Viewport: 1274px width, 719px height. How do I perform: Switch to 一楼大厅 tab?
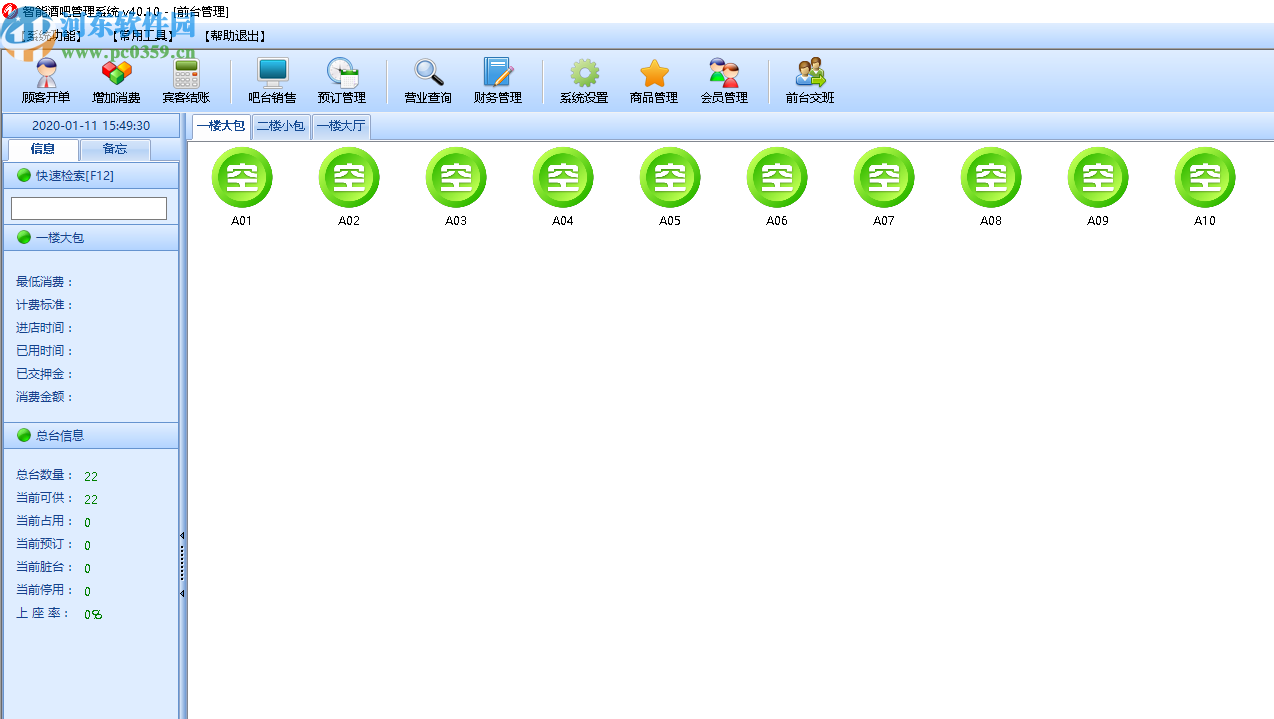[x=341, y=126]
